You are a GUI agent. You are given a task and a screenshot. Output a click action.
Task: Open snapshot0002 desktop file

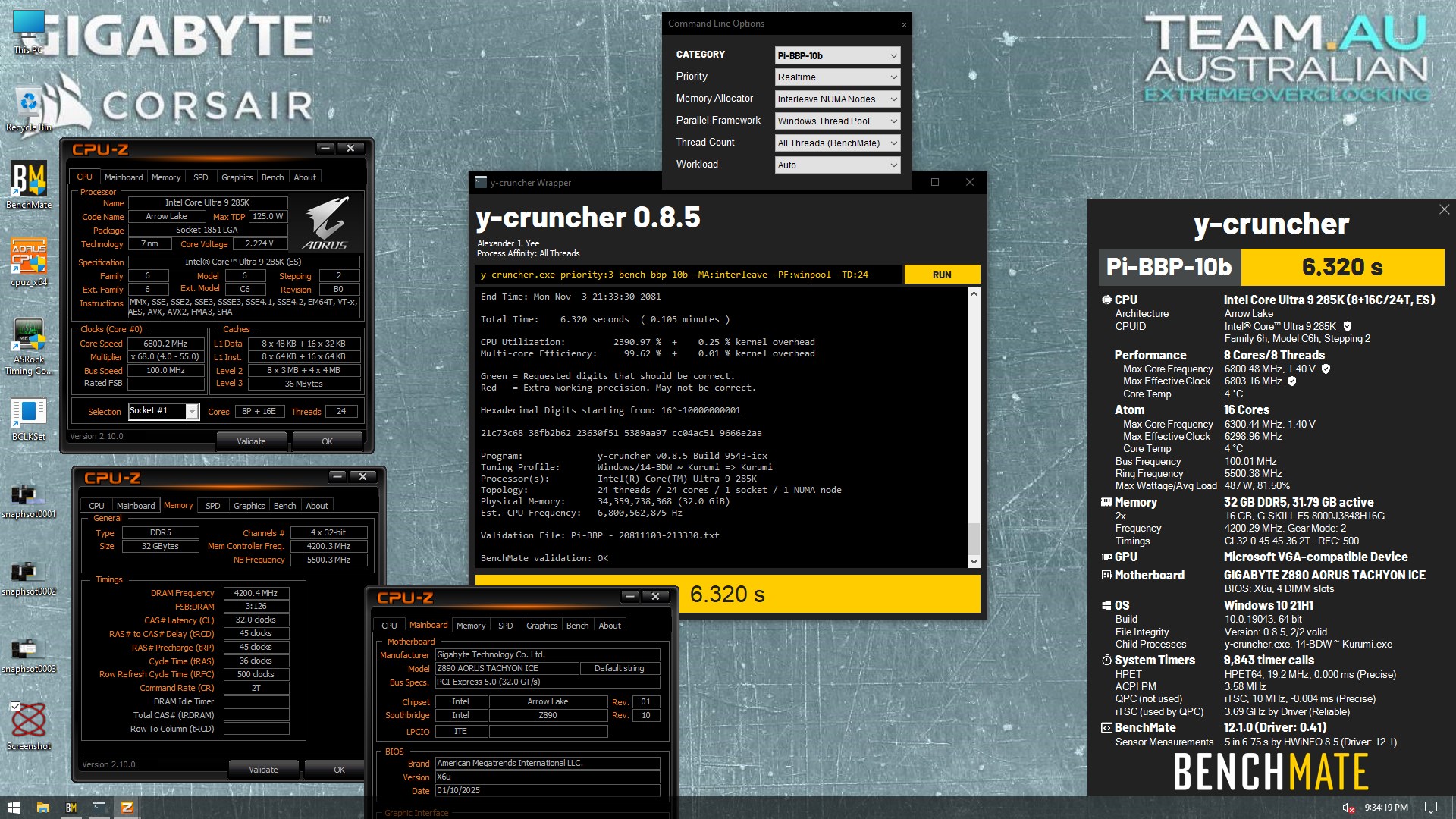coord(29,578)
